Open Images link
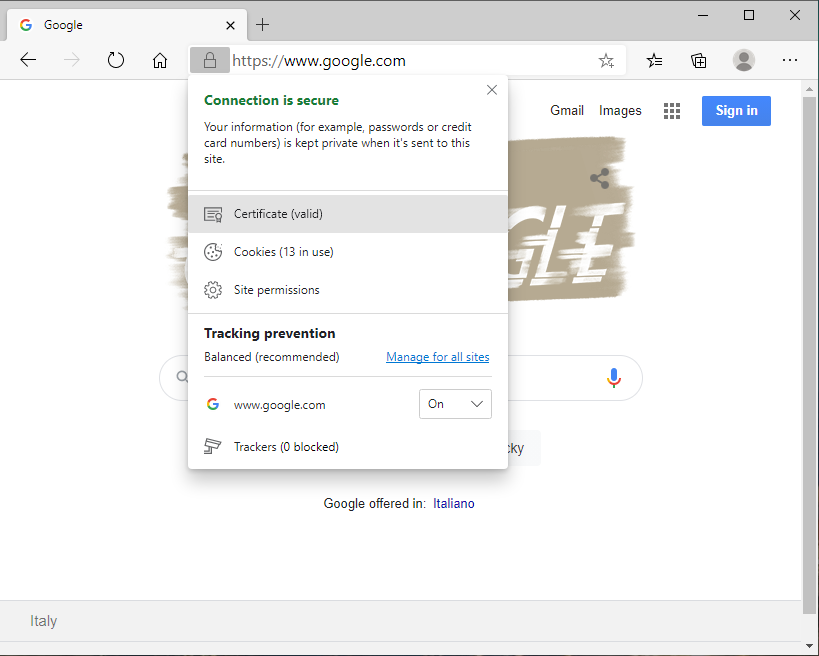 (620, 111)
